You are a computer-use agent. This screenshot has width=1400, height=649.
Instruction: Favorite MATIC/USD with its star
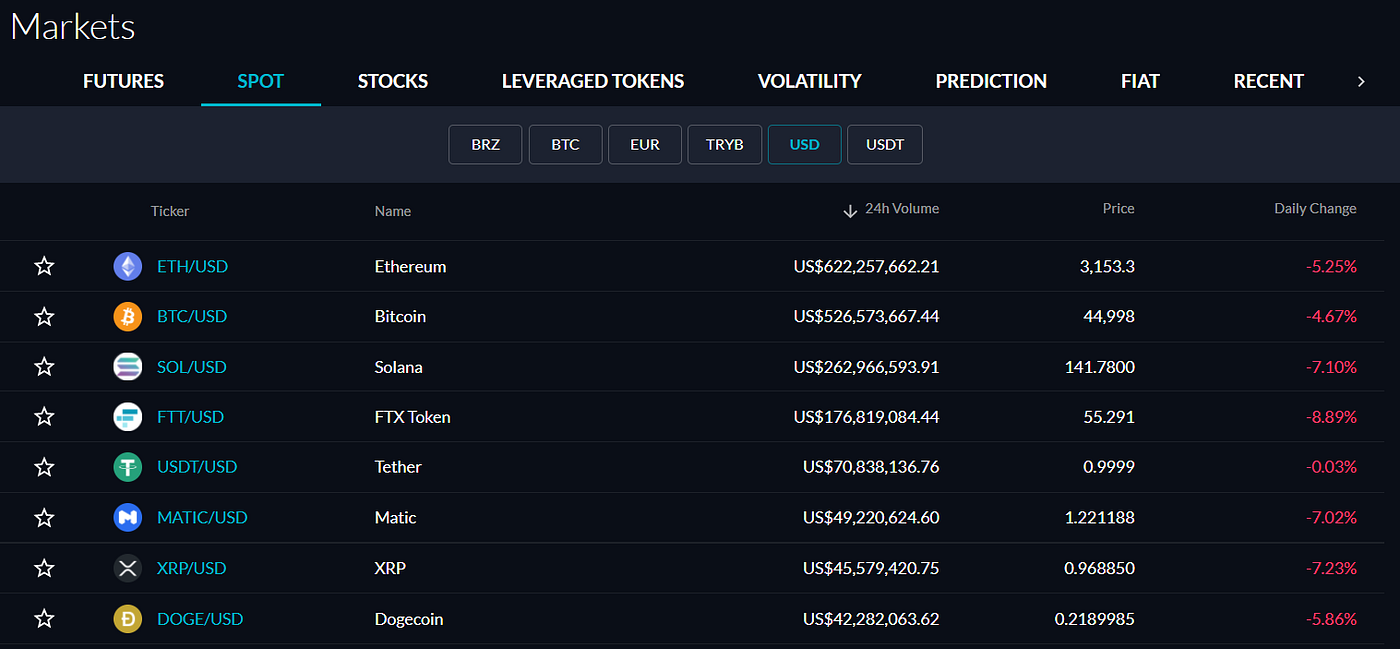(x=44, y=518)
